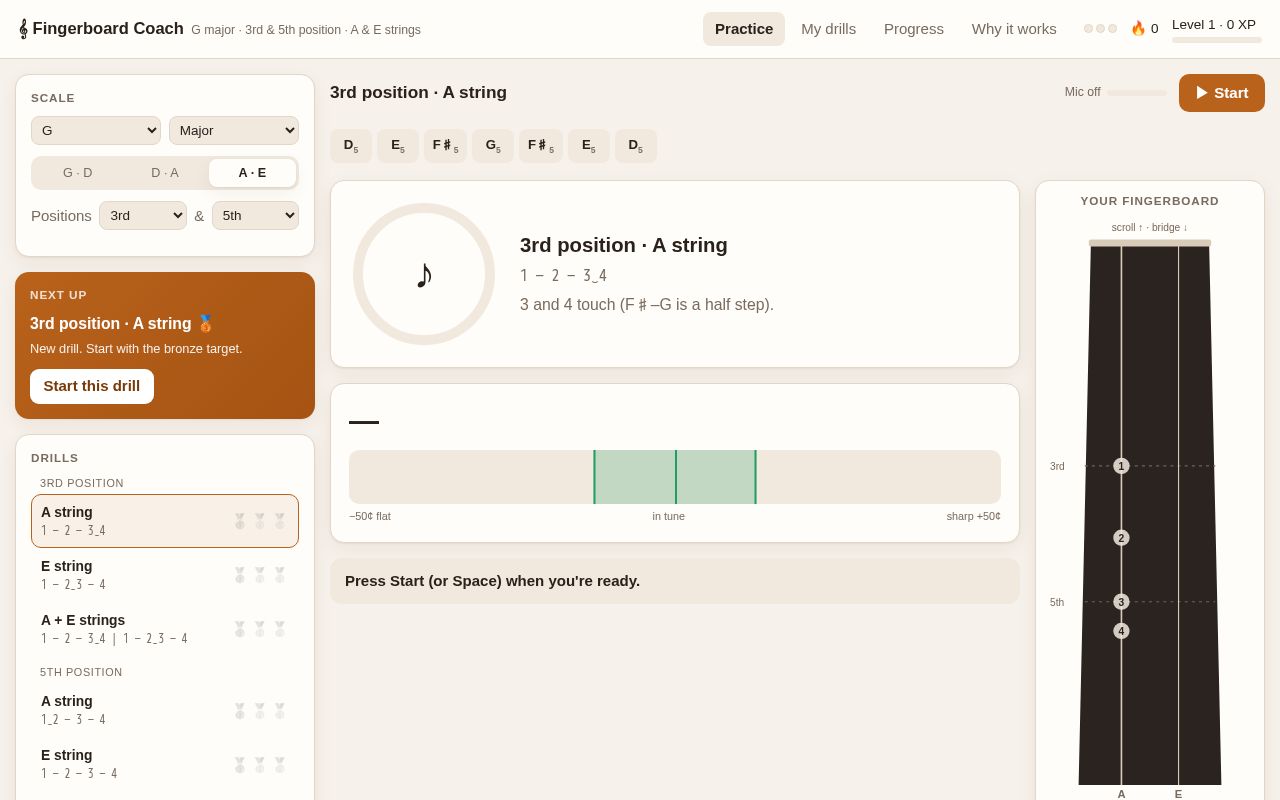The width and height of the screenshot is (1280, 800).
Task: Click the treble clef logo icon
Action: click(x=23, y=29)
